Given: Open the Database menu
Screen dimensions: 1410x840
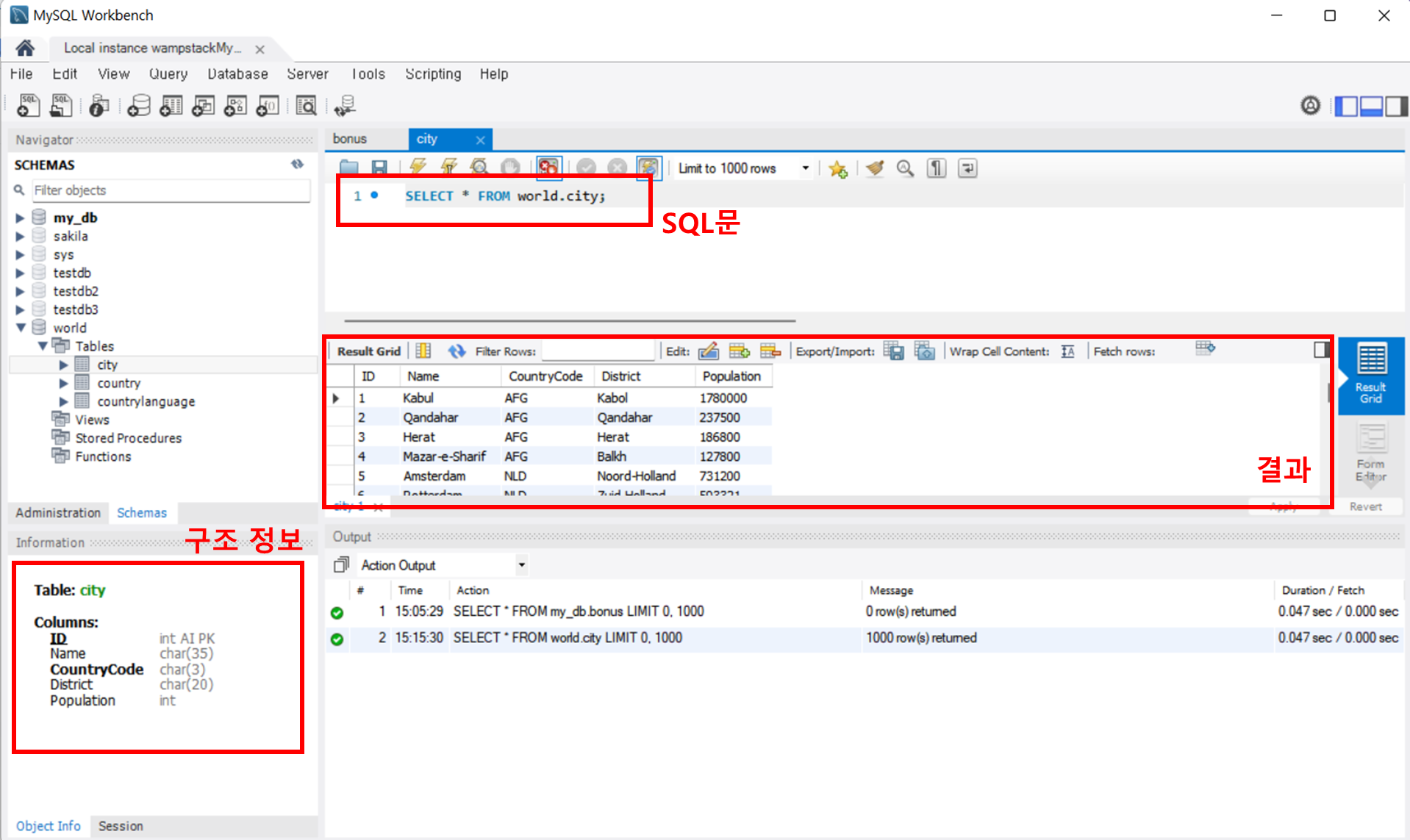Looking at the screenshot, I should point(237,74).
